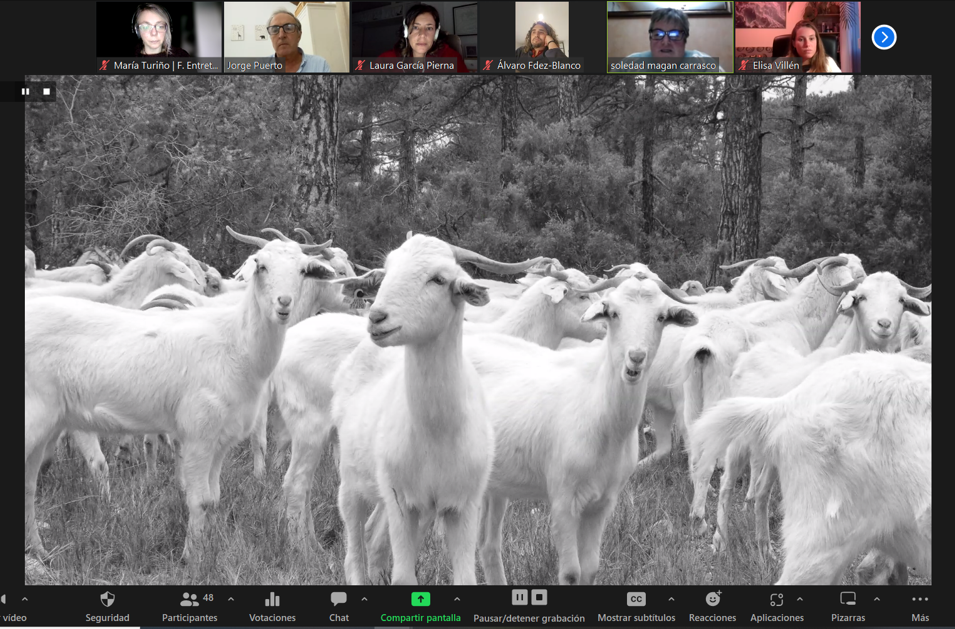Open the Seguridad security shield
The image size is (955, 629).
(x=107, y=600)
